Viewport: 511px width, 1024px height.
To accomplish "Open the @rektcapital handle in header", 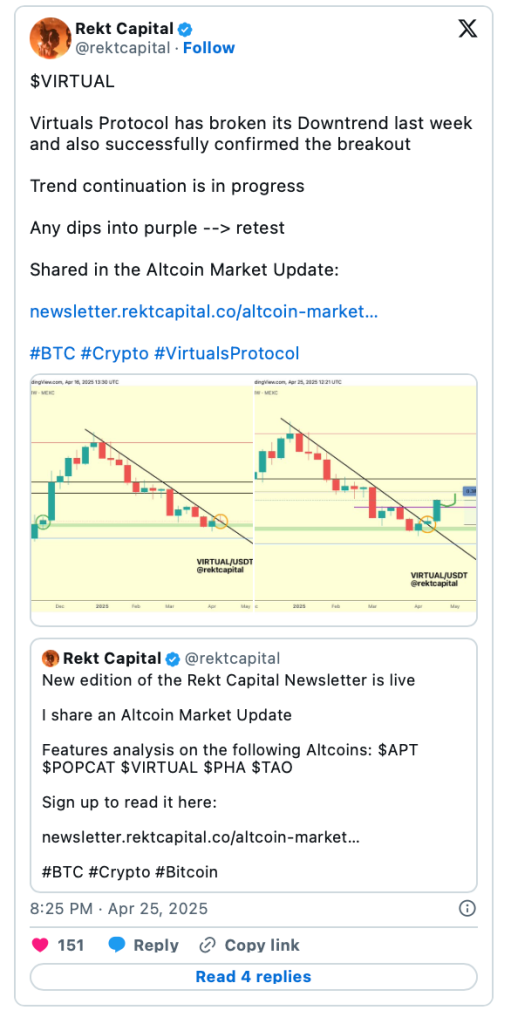I will [124, 48].
